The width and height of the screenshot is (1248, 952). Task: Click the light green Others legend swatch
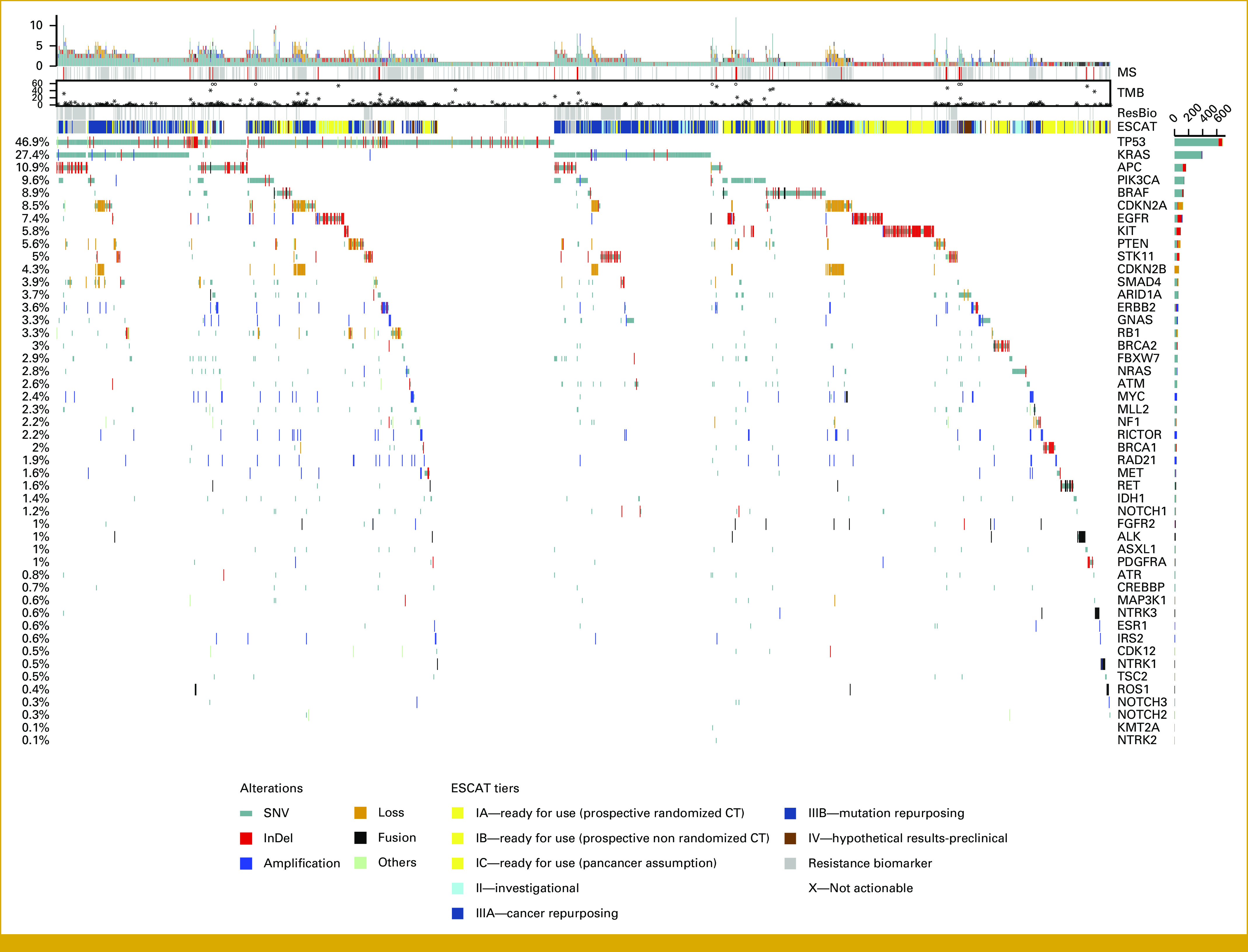click(360, 862)
